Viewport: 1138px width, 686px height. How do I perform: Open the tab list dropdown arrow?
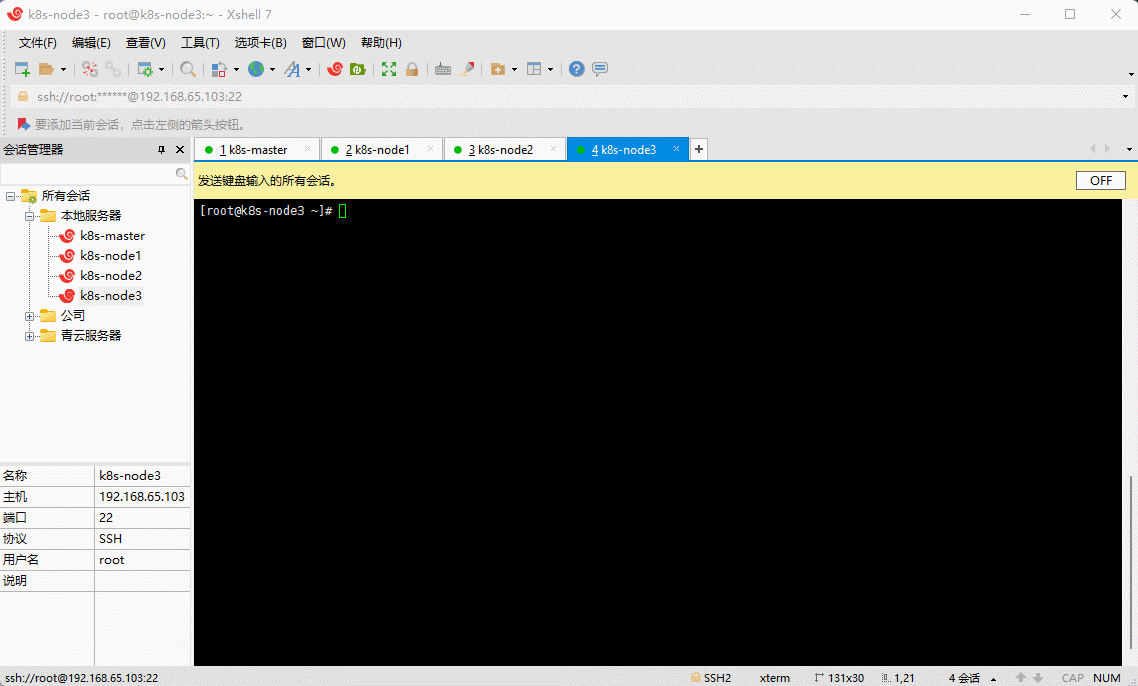click(x=1129, y=150)
